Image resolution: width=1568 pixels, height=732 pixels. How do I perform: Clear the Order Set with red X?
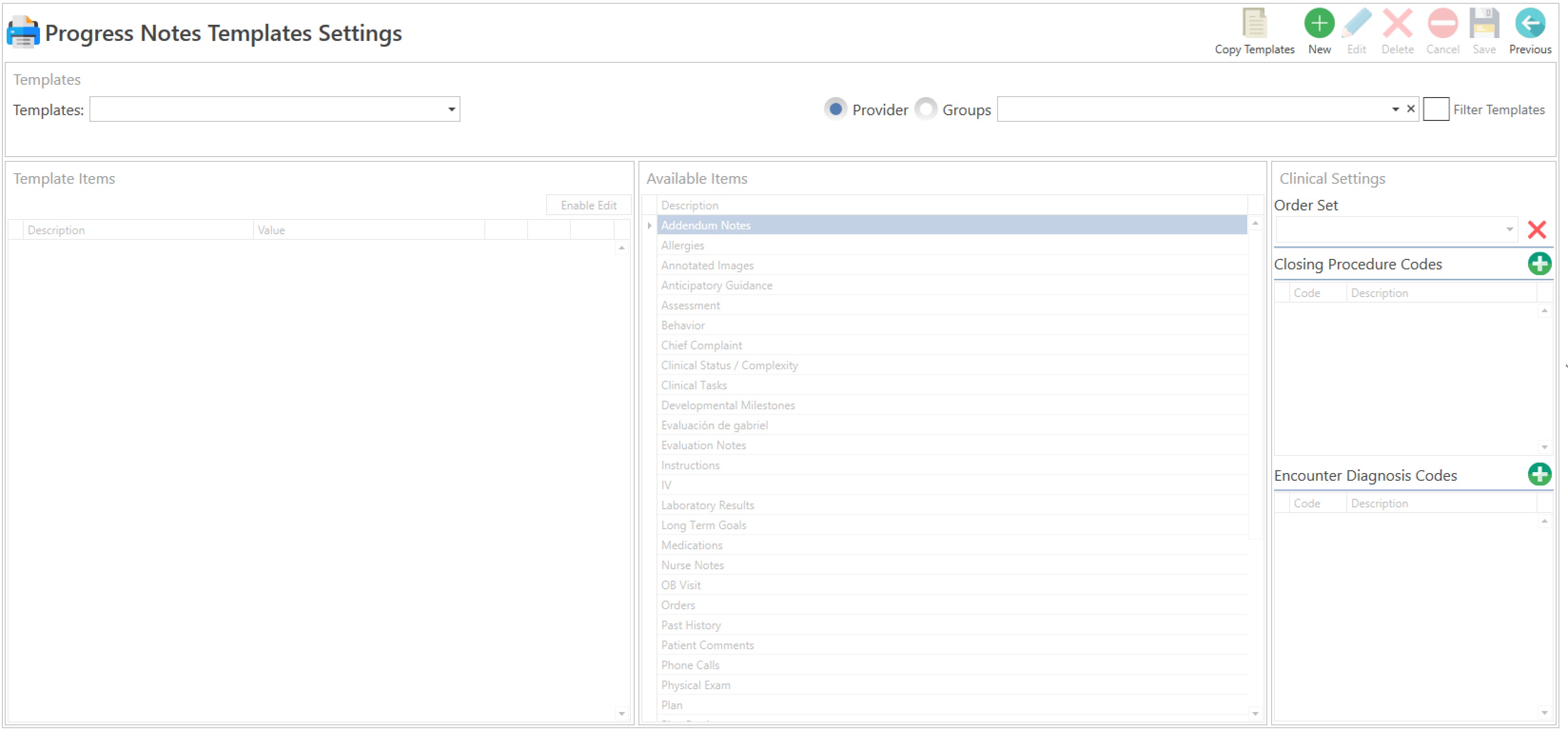pyautogui.click(x=1536, y=230)
